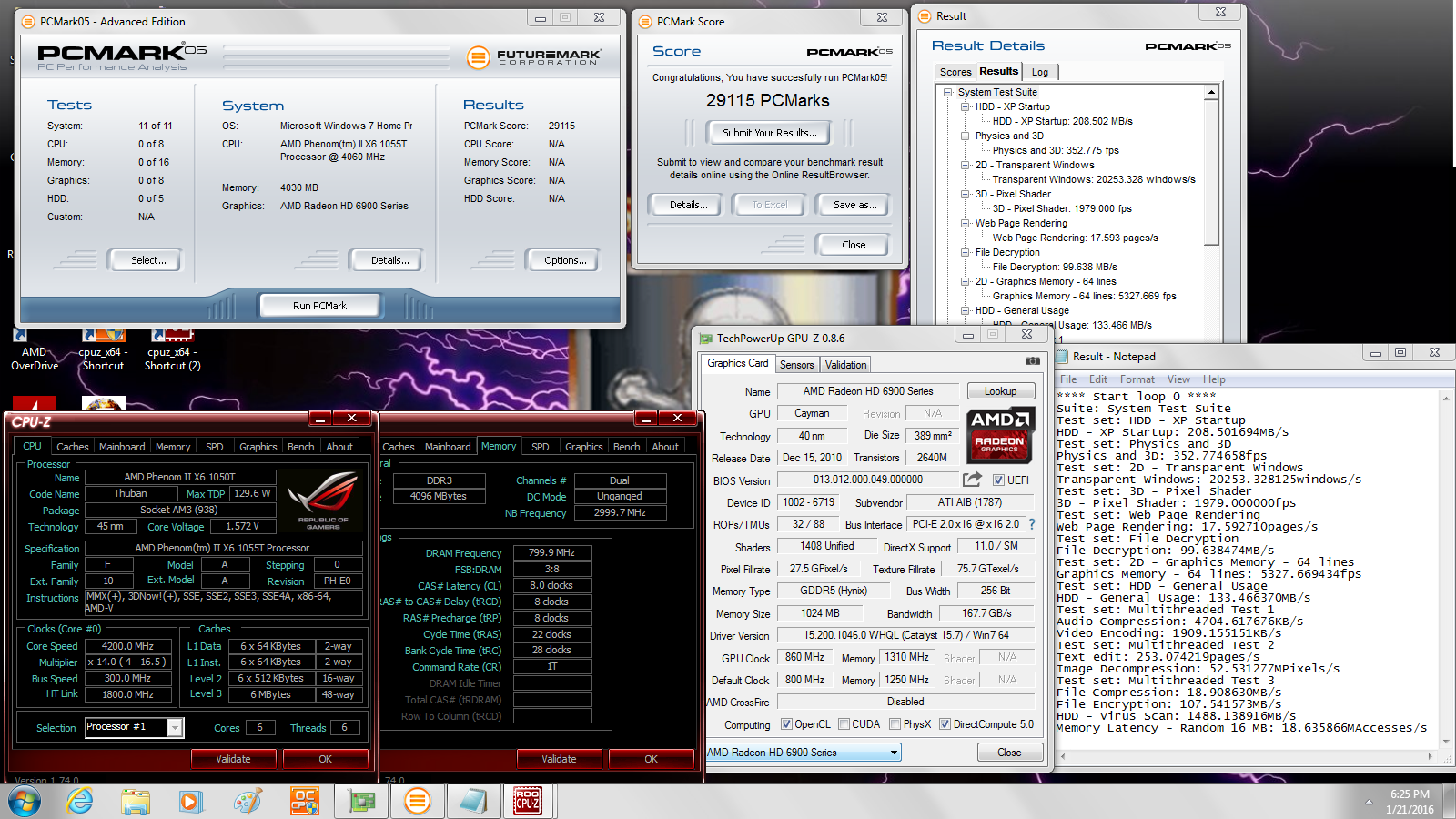Screen dimensions: 1456x819
Task: Click Close in the PCMark Score window
Action: (x=854, y=245)
